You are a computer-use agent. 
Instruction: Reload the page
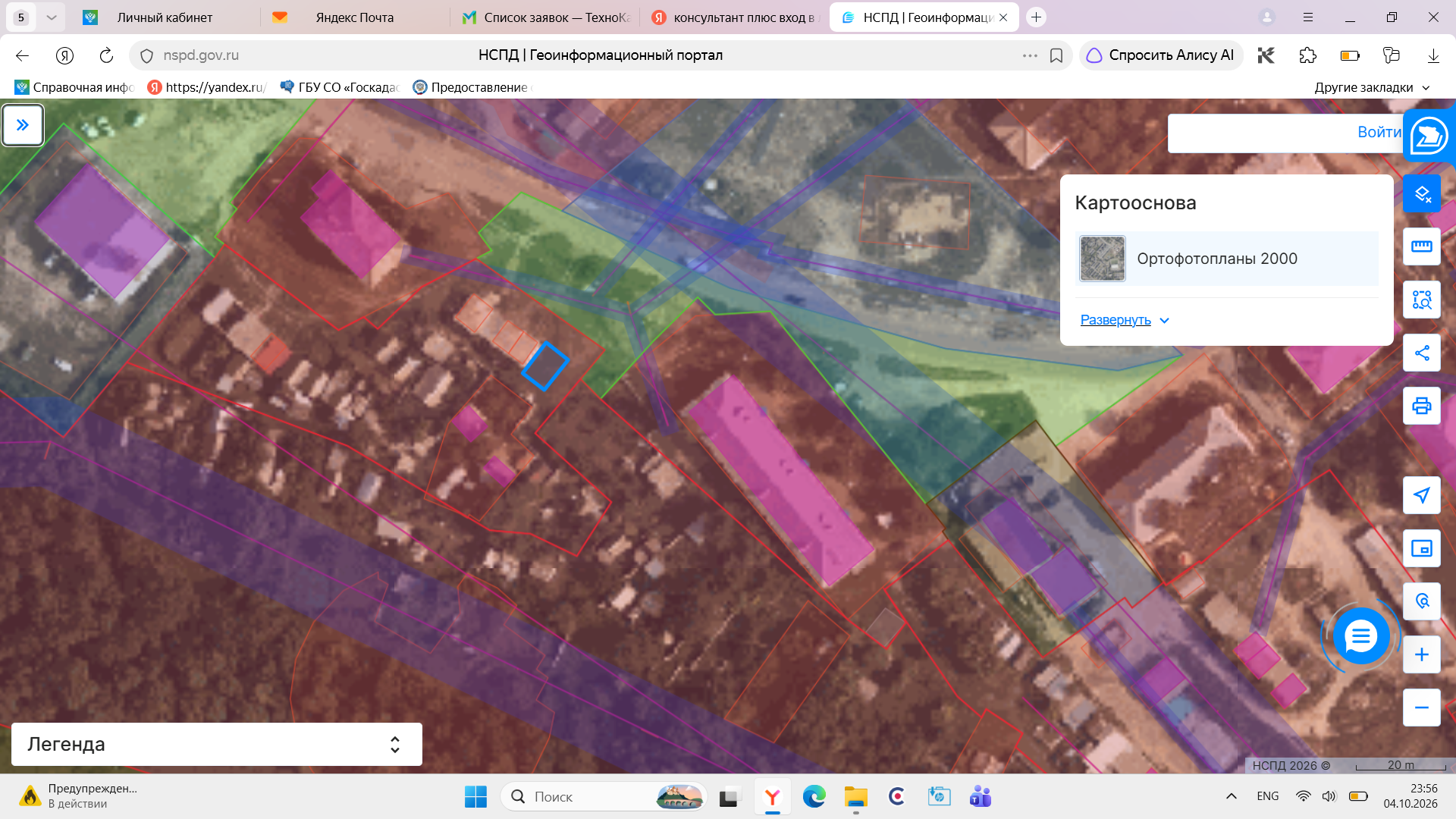(x=106, y=55)
